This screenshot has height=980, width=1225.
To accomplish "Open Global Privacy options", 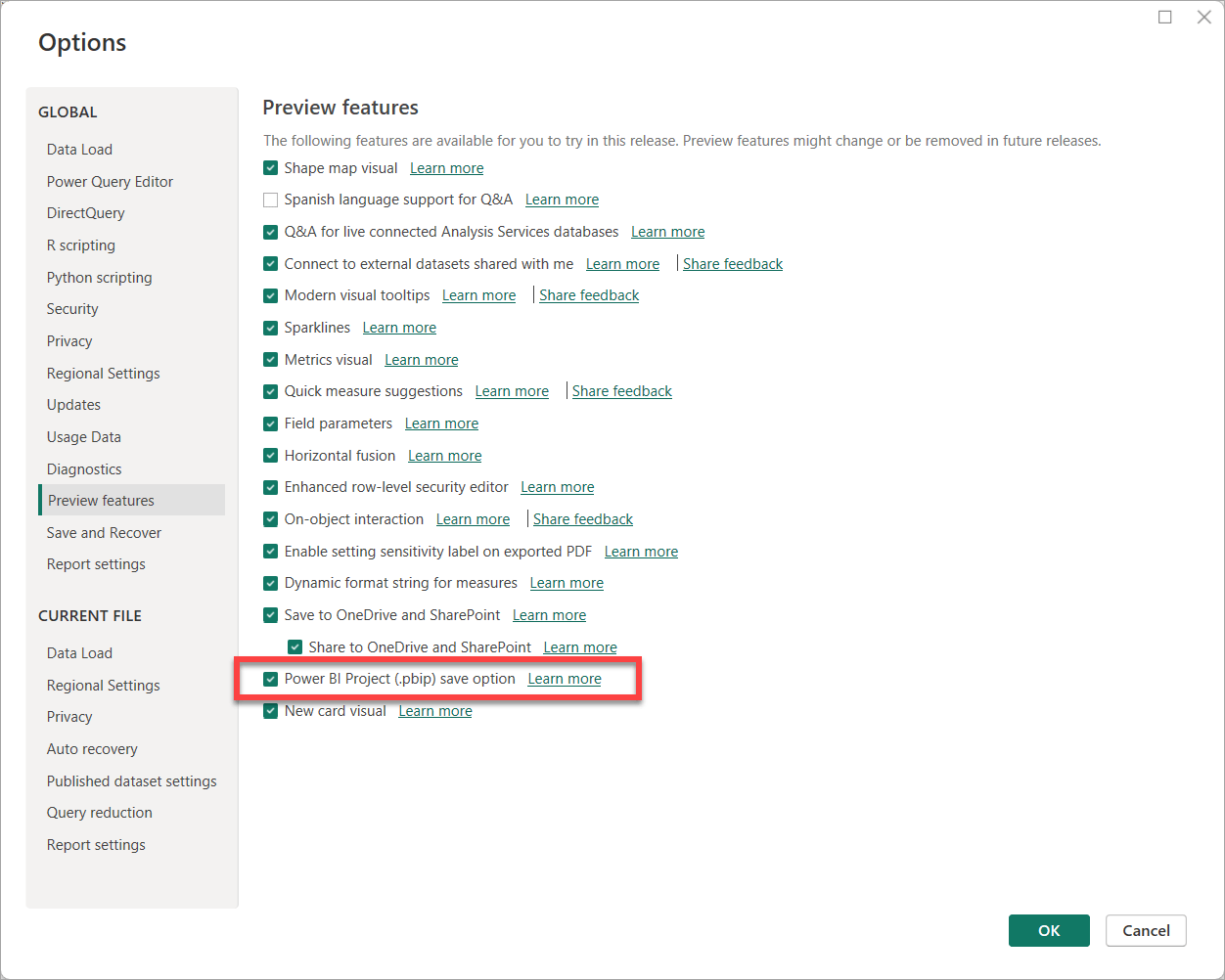I will pyautogui.click(x=69, y=341).
